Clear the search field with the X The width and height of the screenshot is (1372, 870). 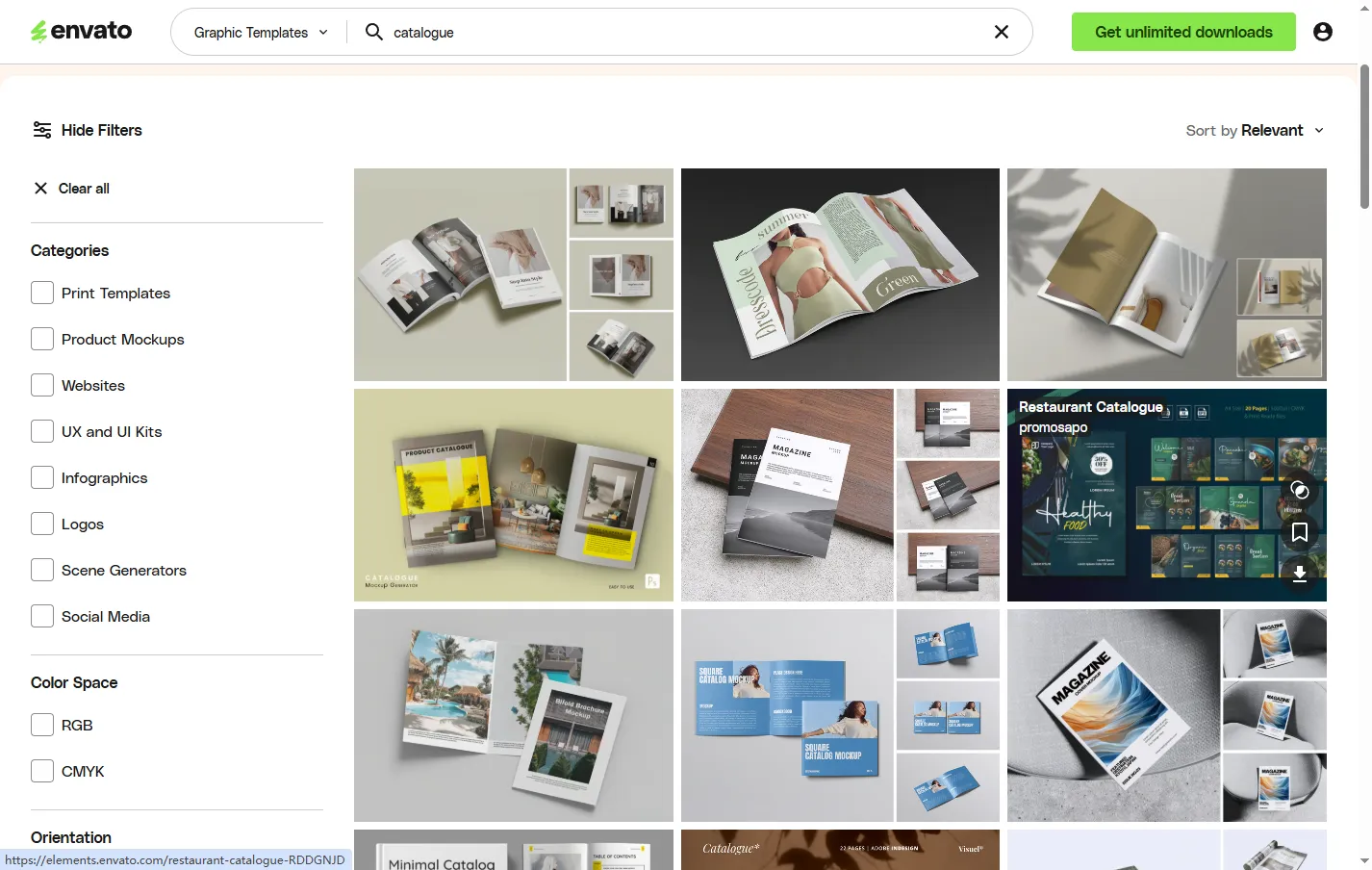click(x=1001, y=32)
